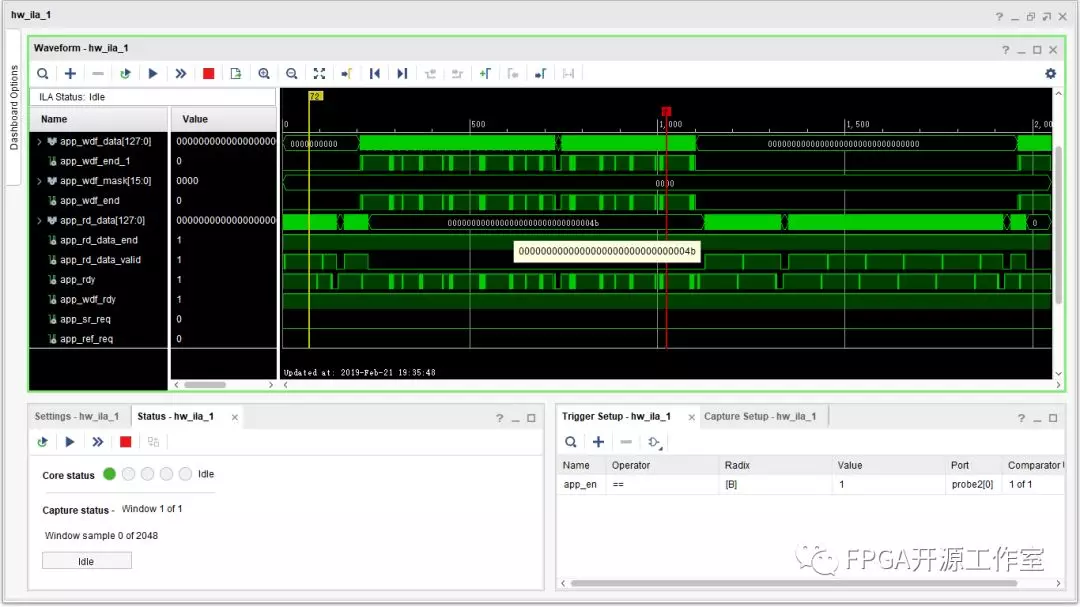Image resolution: width=1080 pixels, height=607 pixels.
Task: Export ILA data from the Waveform toolbar
Action: click(x=236, y=73)
